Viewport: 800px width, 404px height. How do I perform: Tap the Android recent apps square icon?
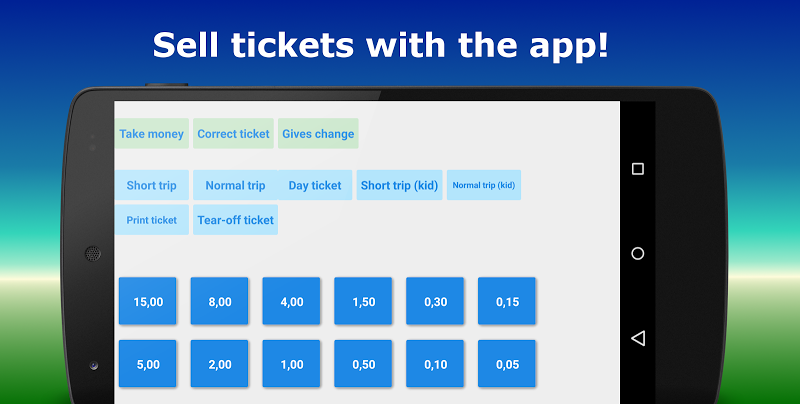coord(638,169)
